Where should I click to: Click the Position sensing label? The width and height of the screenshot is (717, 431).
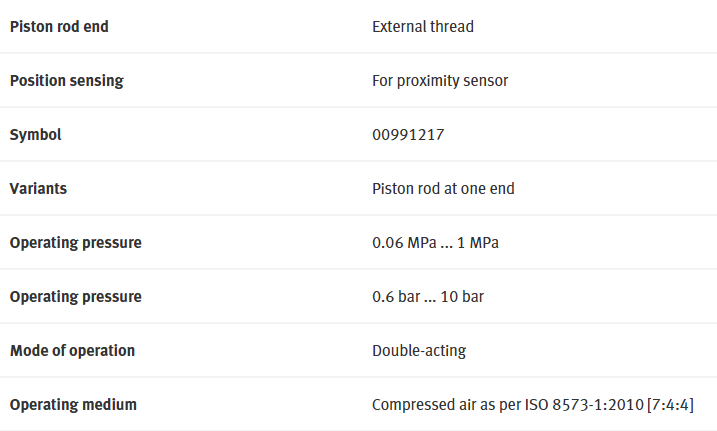click(67, 81)
